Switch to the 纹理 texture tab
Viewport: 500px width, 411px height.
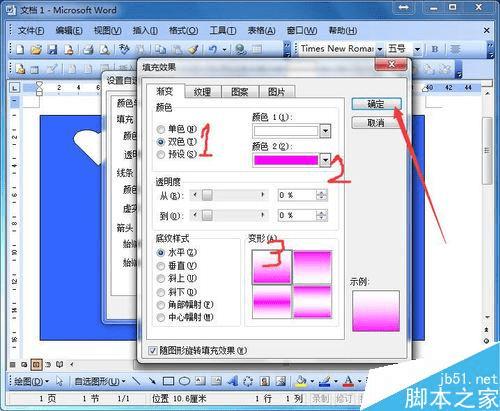(x=202, y=92)
